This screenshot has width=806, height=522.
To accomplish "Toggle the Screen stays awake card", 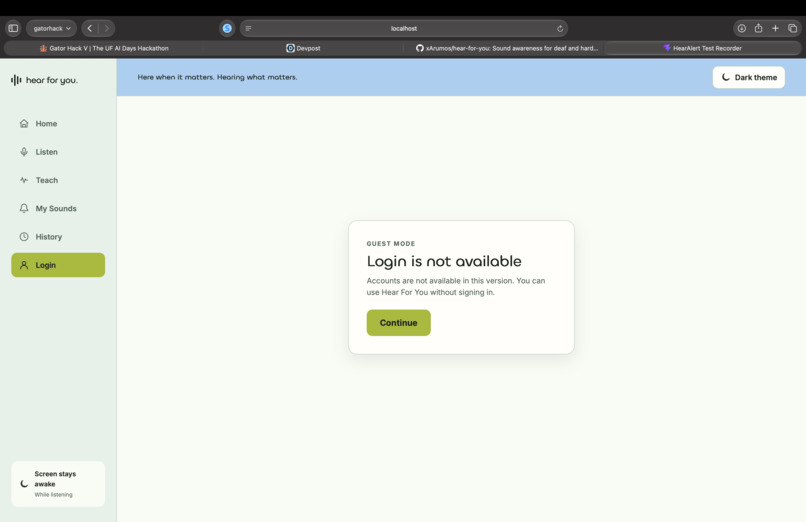I will tap(58, 483).
